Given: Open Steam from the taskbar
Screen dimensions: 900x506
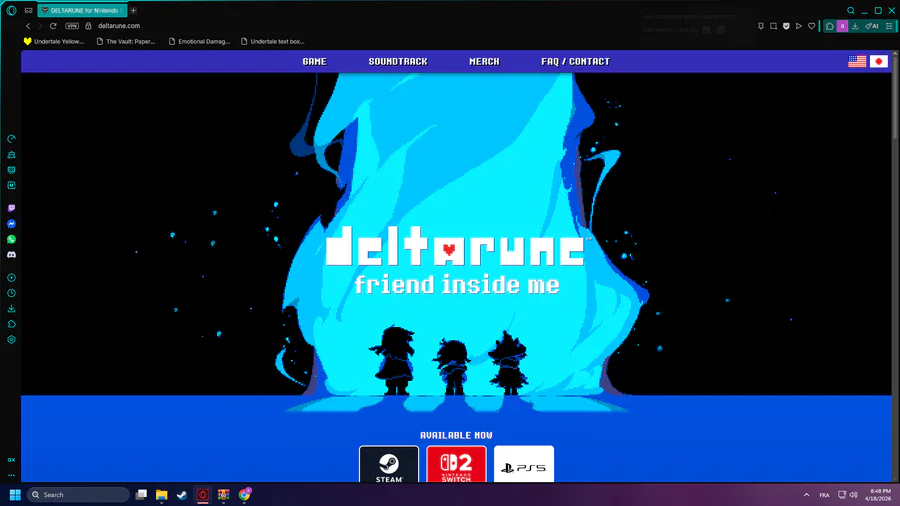Looking at the screenshot, I should pyautogui.click(x=182, y=495).
